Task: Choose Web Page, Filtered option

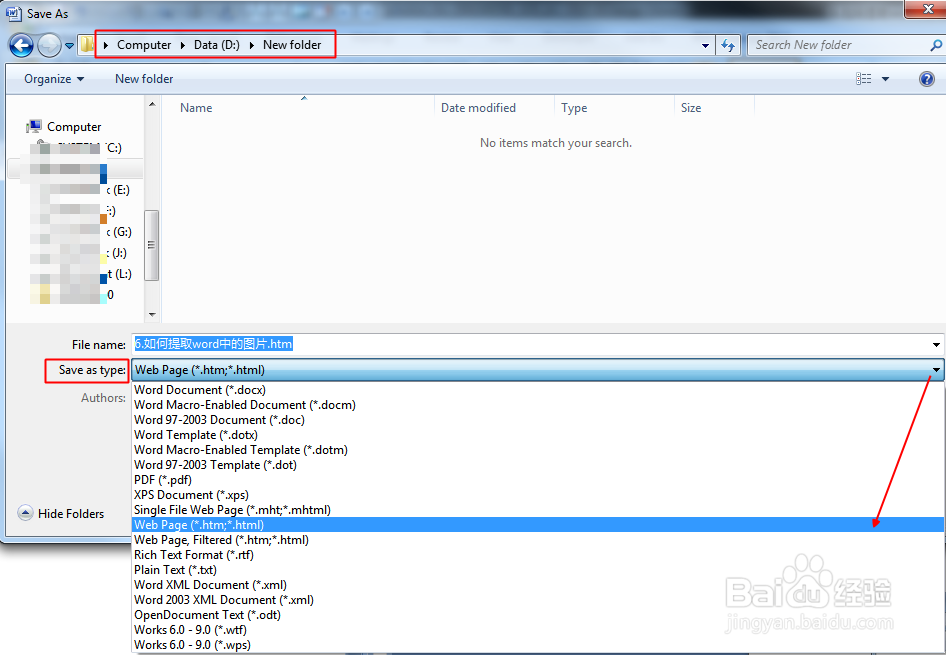Action: click(538, 540)
